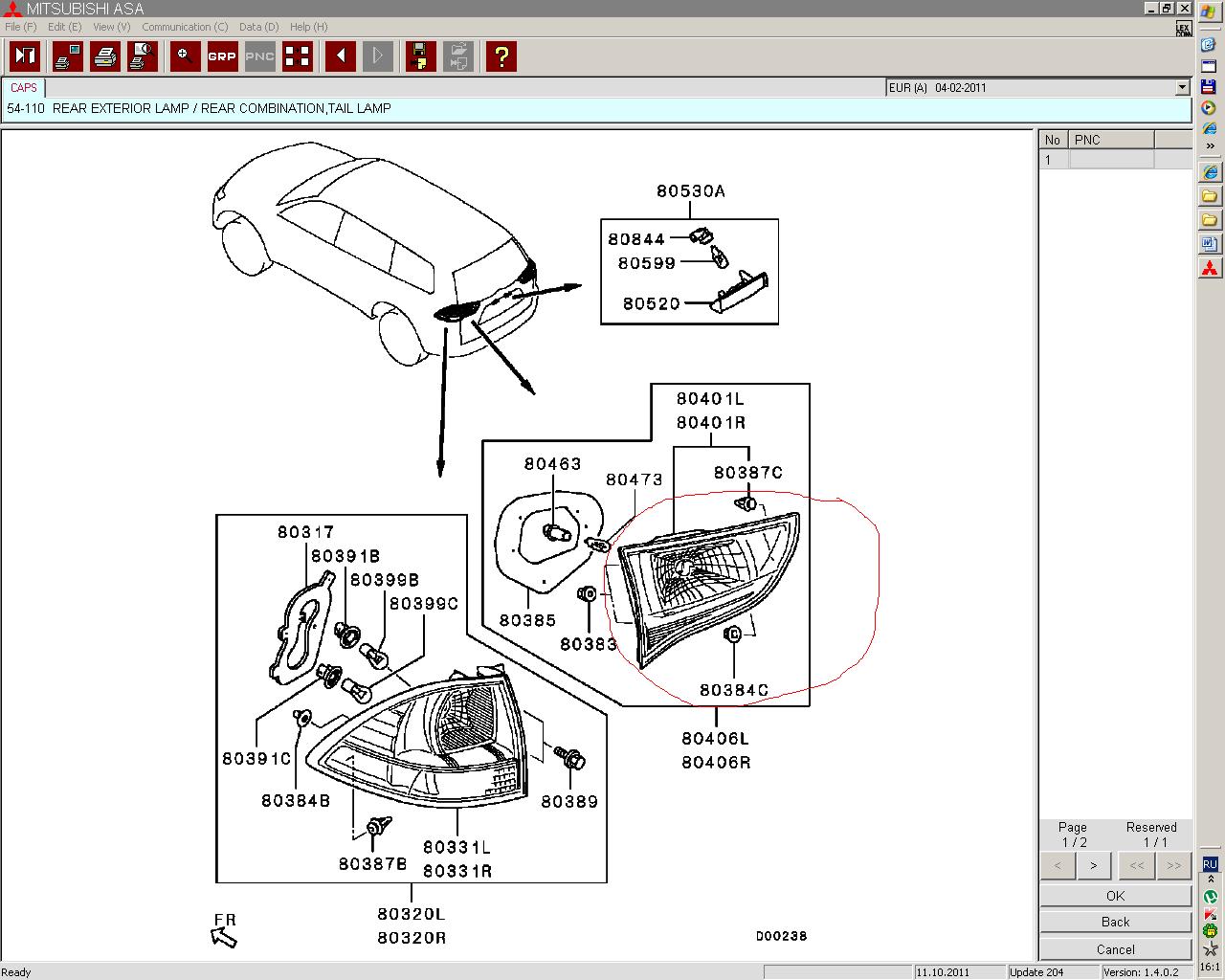Activate the zoom magnifier tool
Screen dimensions: 1225x980
(185, 56)
